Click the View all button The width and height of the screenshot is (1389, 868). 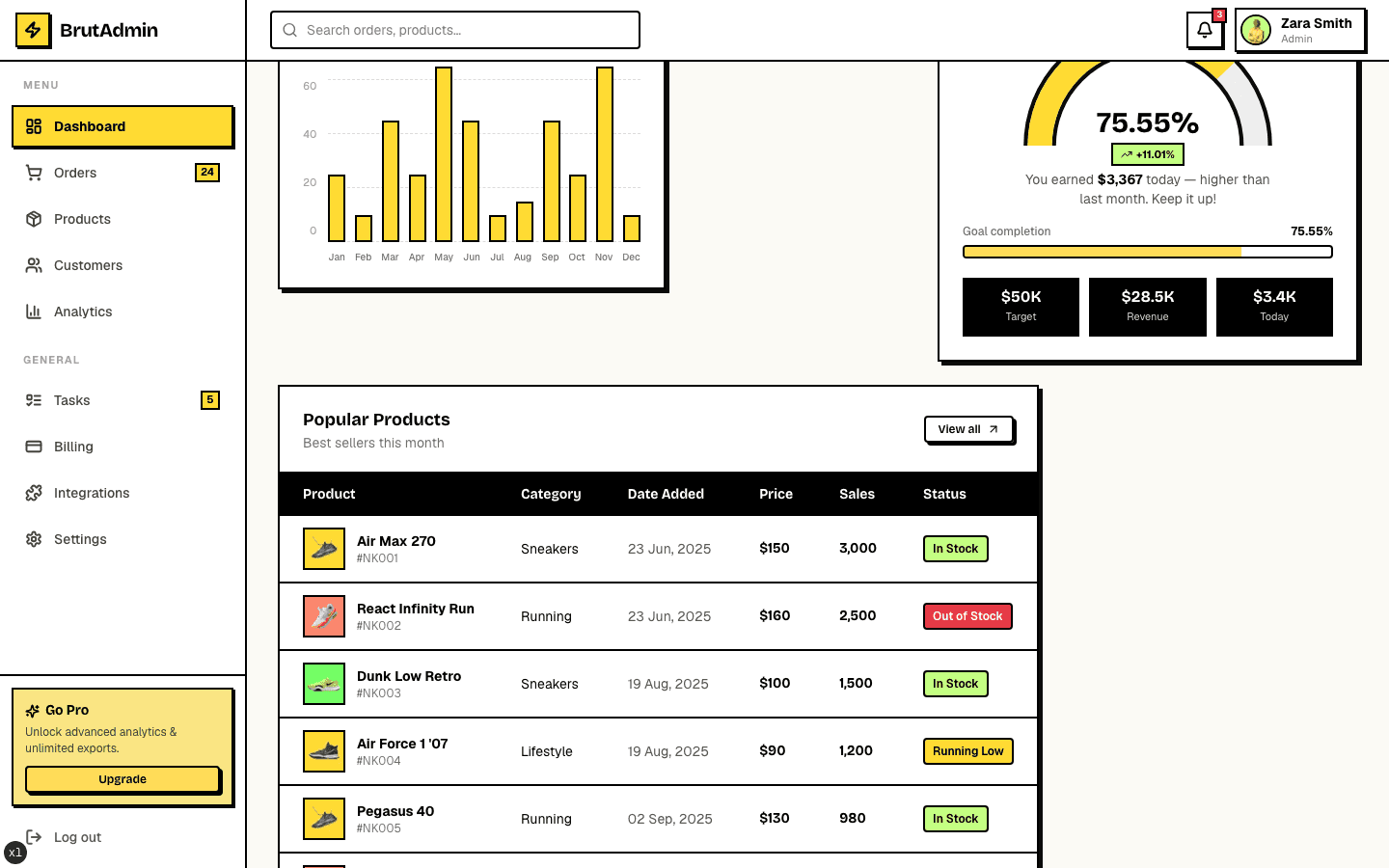point(968,429)
